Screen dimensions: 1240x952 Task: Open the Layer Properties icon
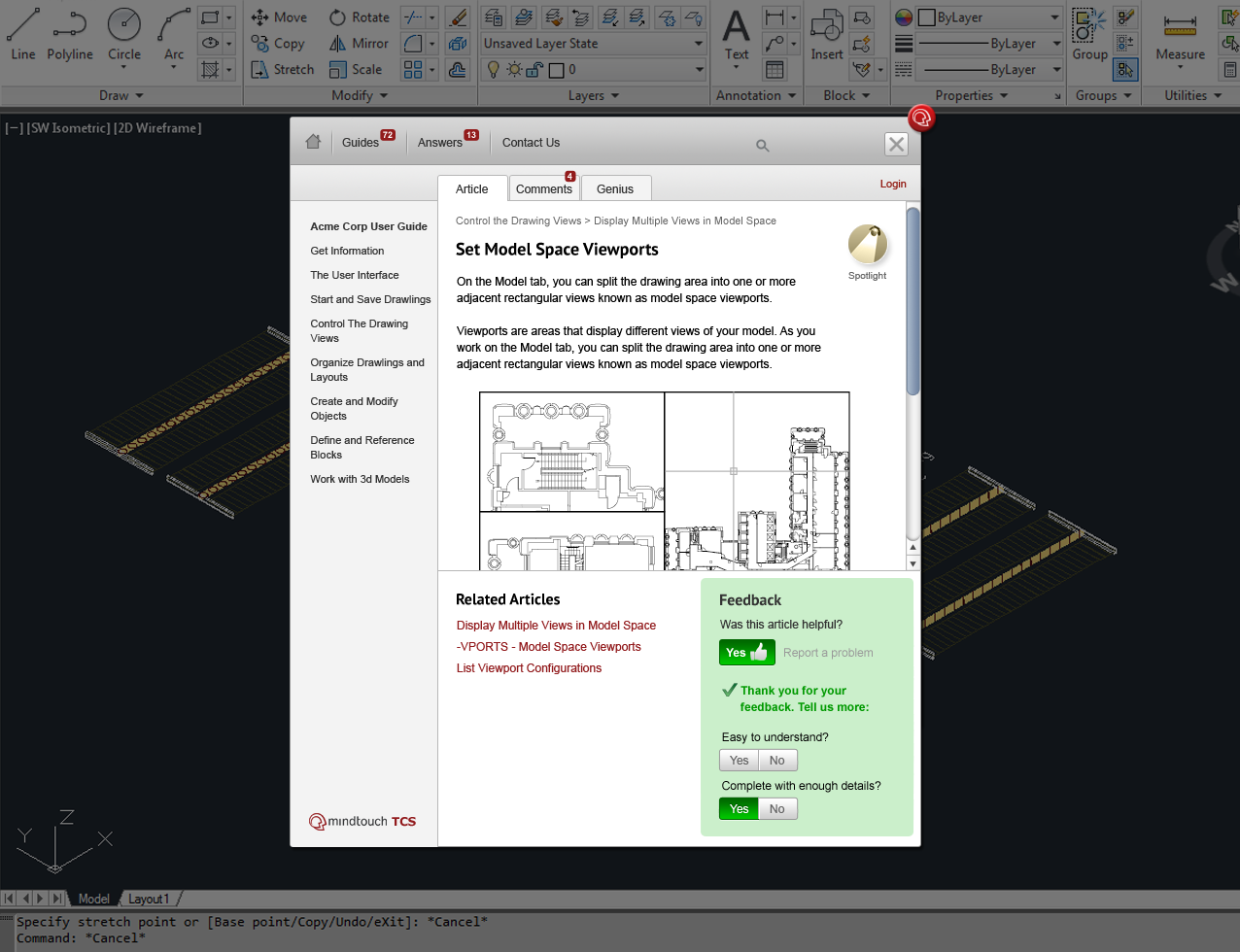click(494, 17)
